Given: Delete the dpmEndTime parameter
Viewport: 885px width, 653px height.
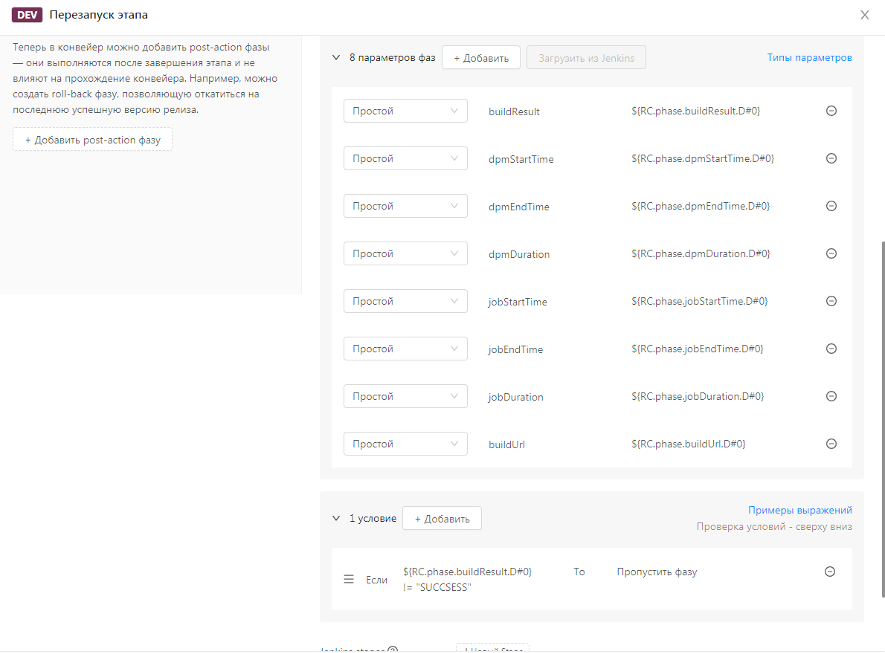Looking at the screenshot, I should [x=830, y=206].
